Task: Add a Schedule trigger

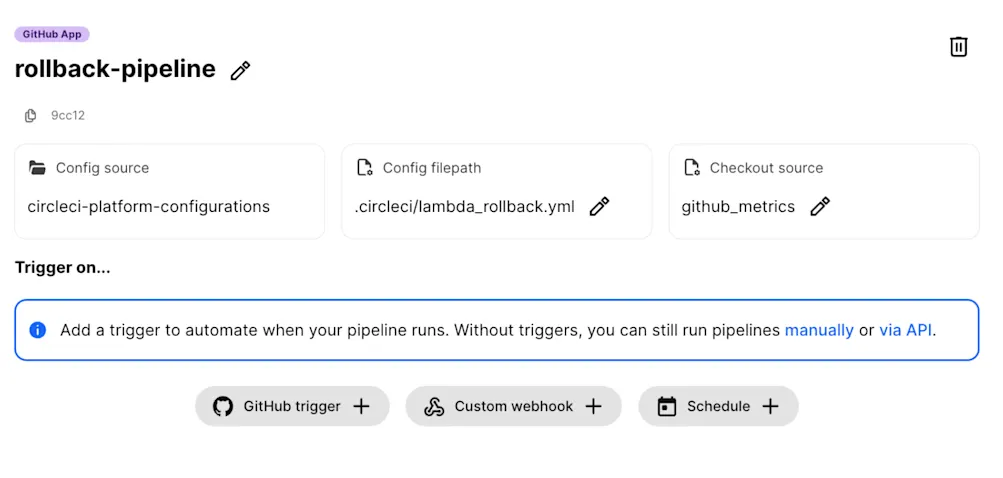Action: tap(718, 406)
